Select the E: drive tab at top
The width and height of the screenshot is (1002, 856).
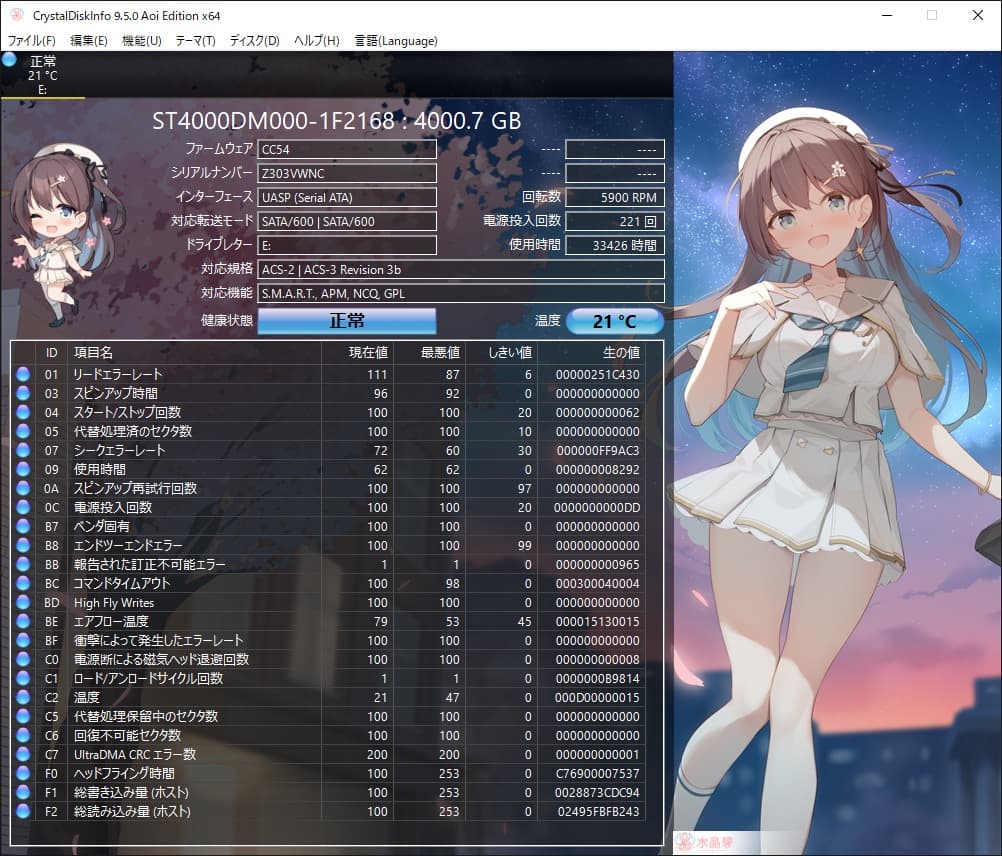tap(42, 76)
